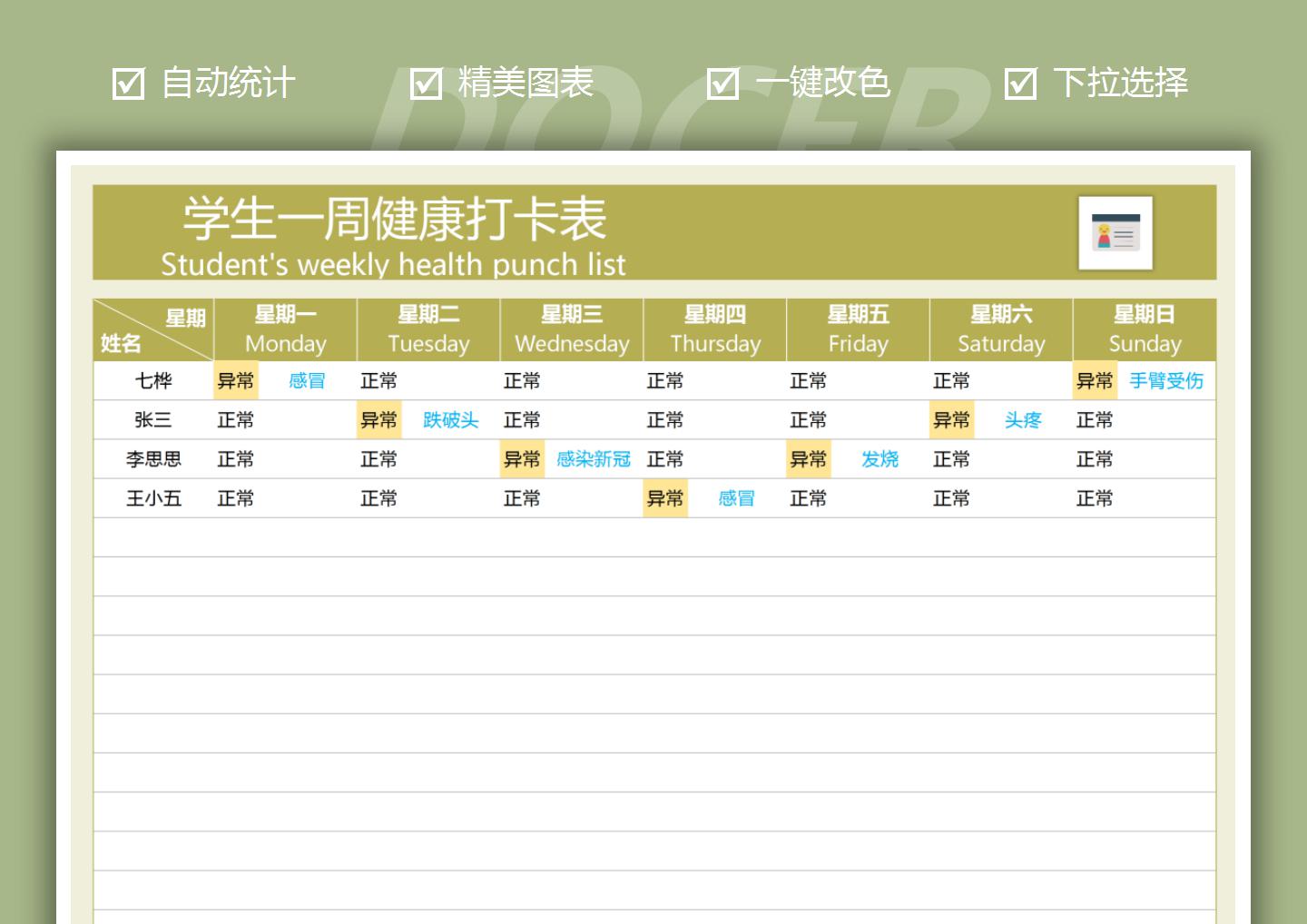Open 张三's Tuesday 异常 status cell
1307x924 pixels.
(379, 420)
